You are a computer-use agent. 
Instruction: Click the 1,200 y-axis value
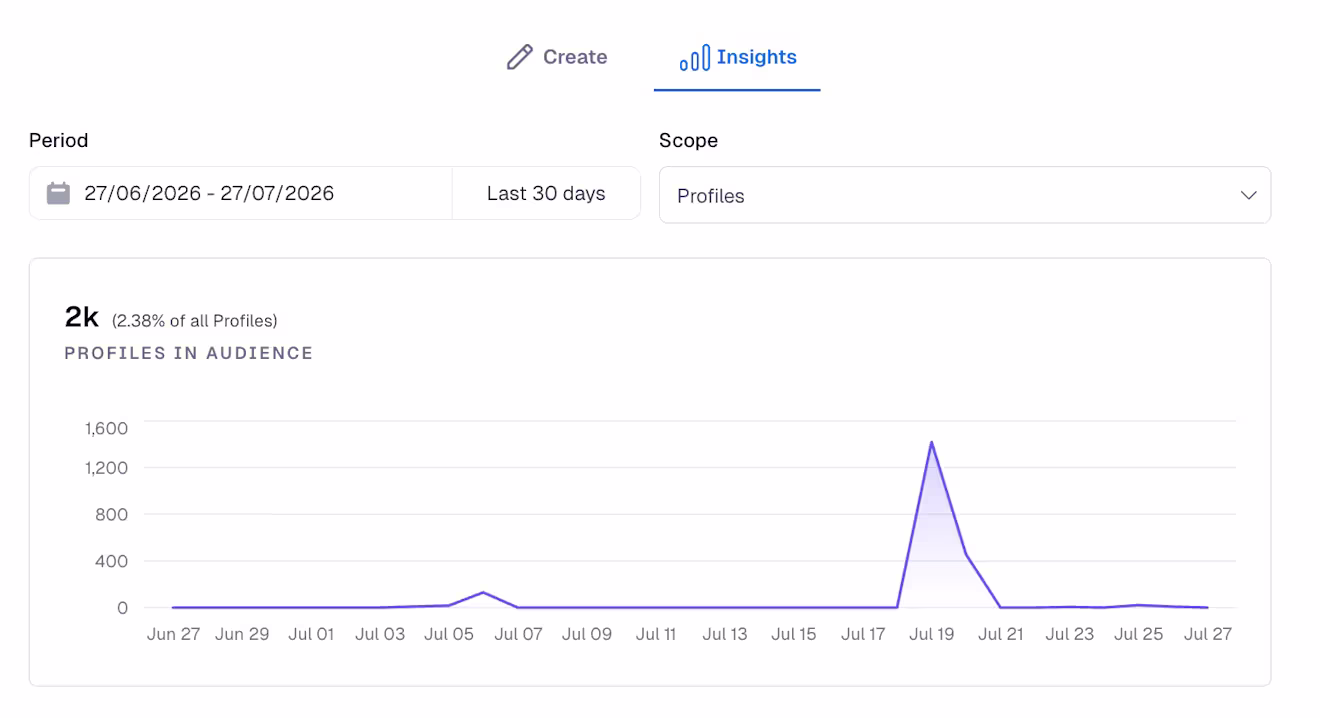(107, 467)
